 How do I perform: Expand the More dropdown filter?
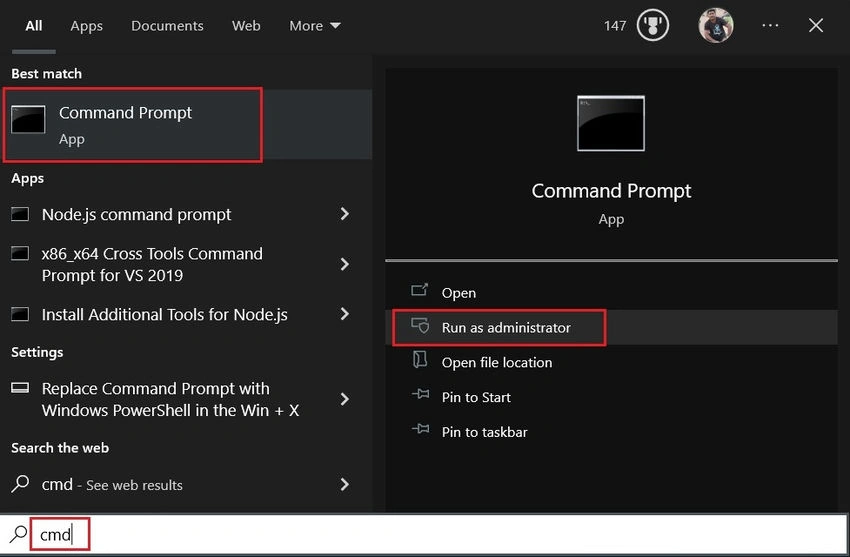[x=315, y=26]
